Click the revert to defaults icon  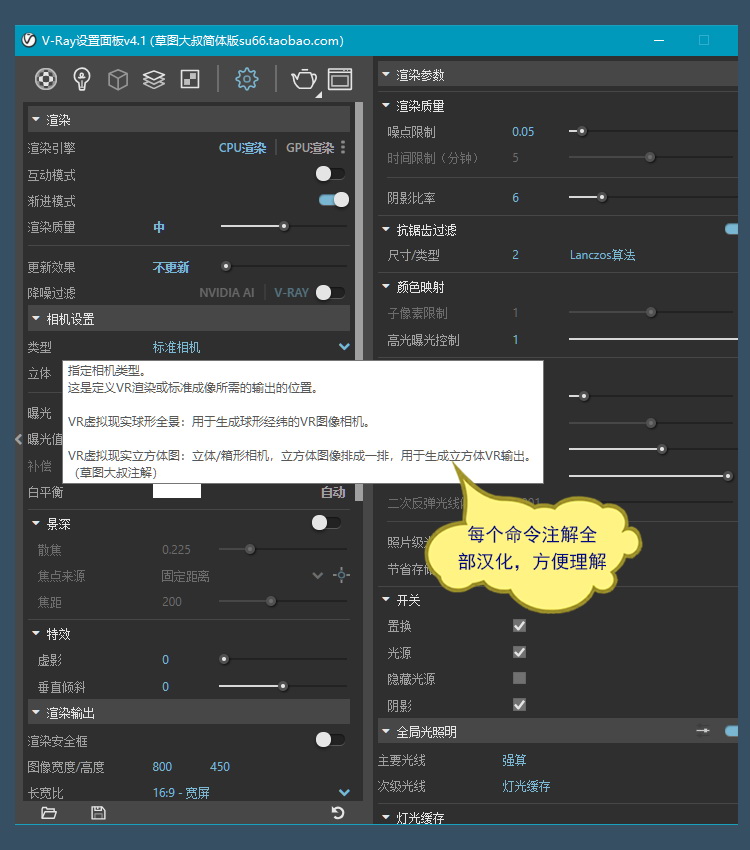338,813
